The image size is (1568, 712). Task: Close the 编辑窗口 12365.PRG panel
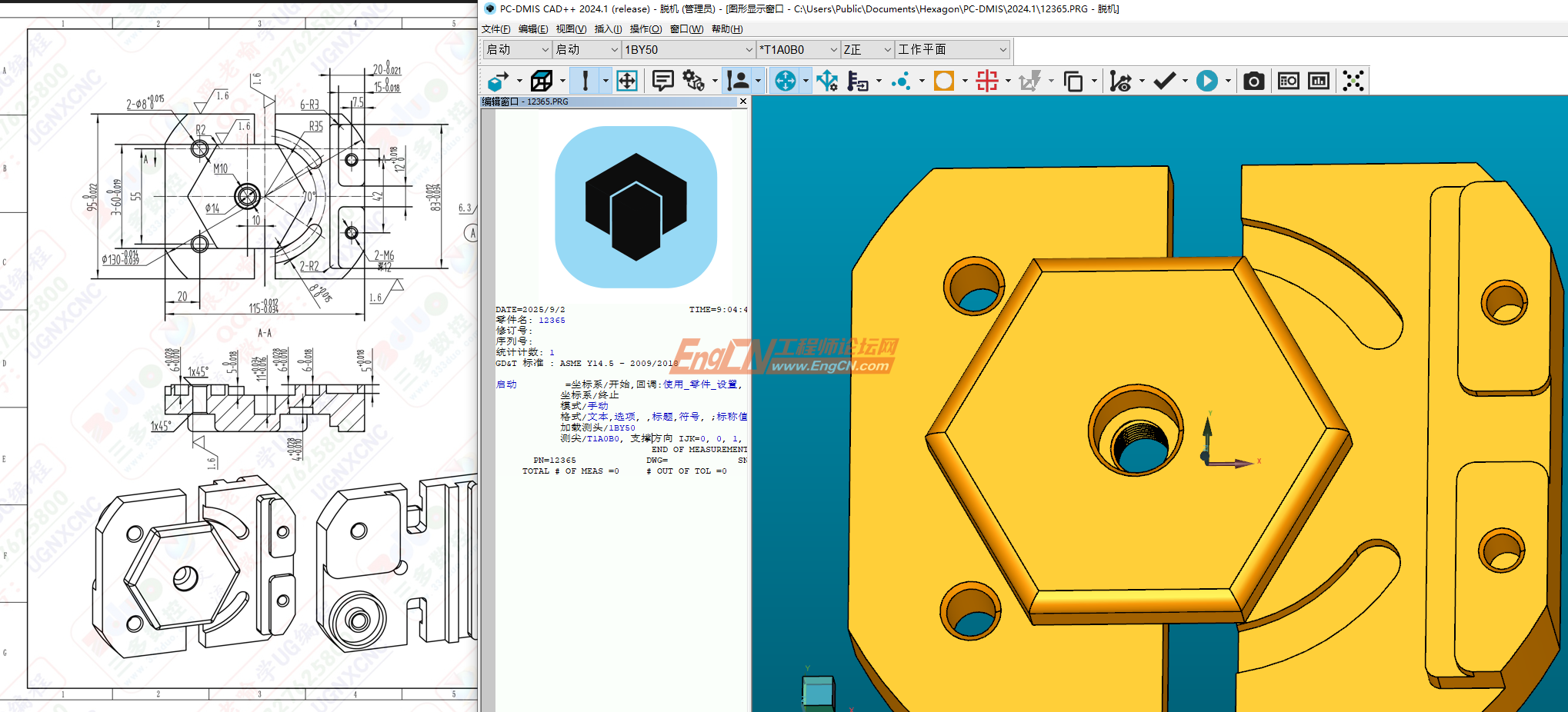(742, 101)
